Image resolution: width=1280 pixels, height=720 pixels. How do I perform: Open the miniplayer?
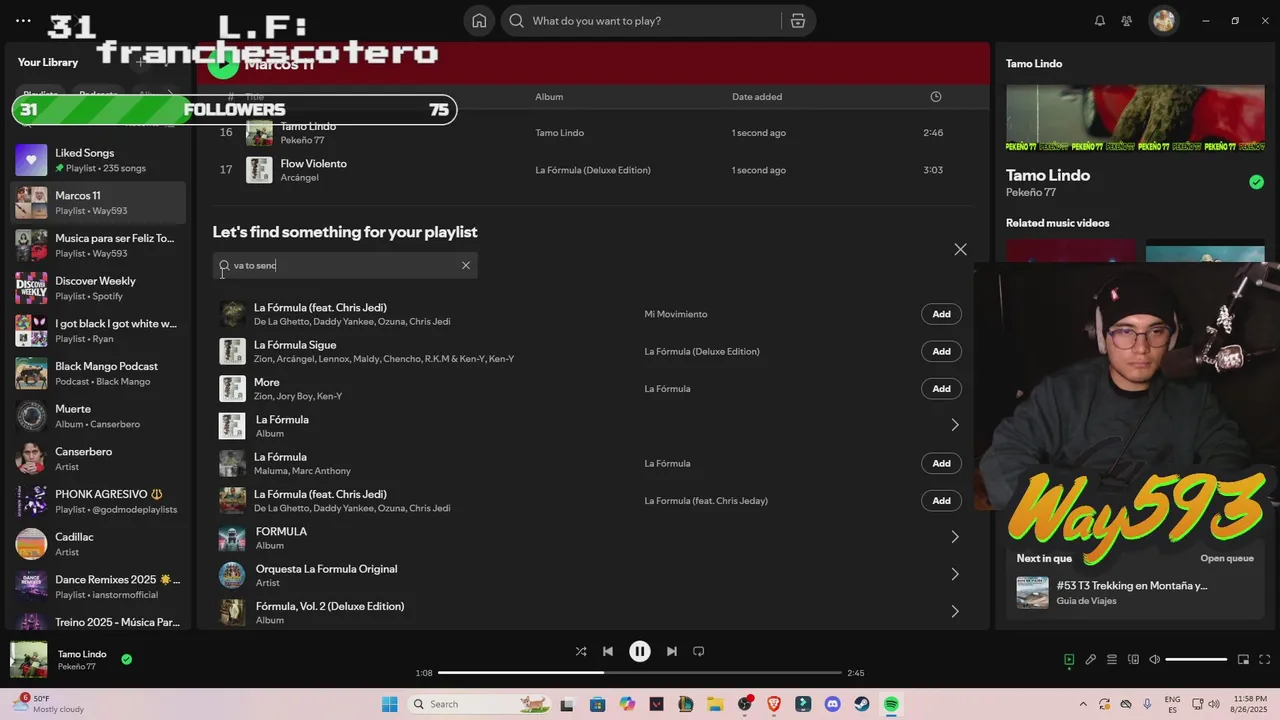coord(1243,660)
